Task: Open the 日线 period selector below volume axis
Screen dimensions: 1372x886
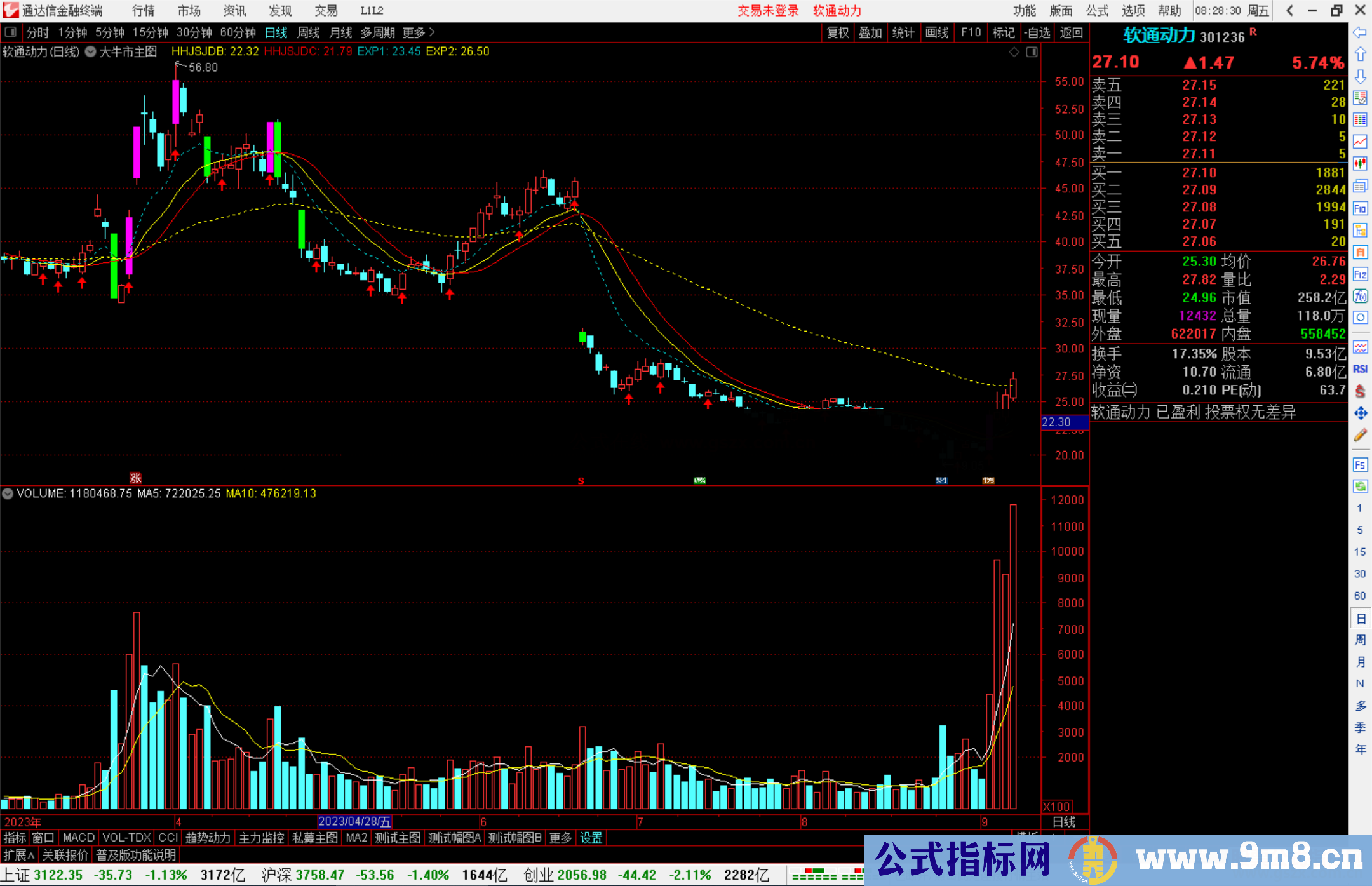Action: point(1064,822)
